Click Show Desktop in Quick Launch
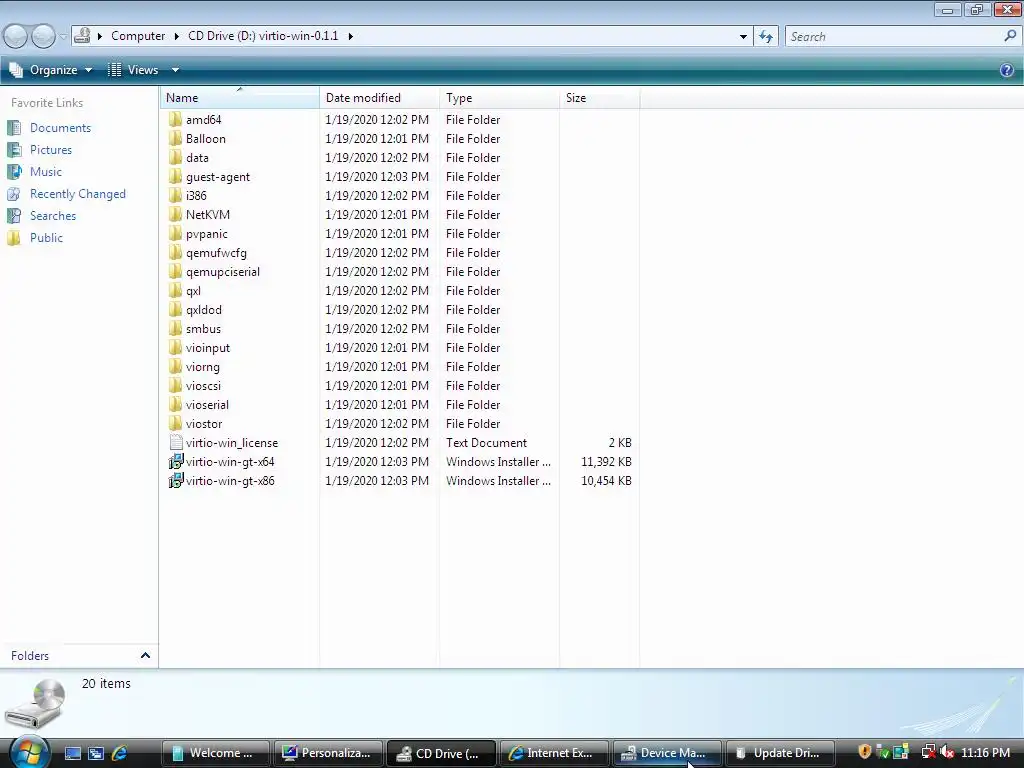Image resolution: width=1024 pixels, height=768 pixels. point(72,753)
